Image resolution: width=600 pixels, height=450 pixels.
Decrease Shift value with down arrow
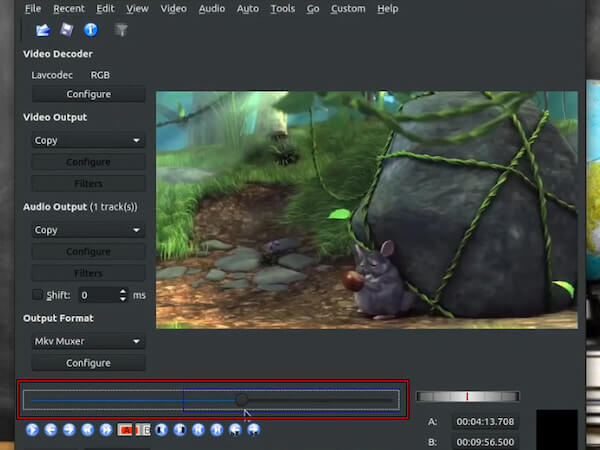click(x=123, y=298)
